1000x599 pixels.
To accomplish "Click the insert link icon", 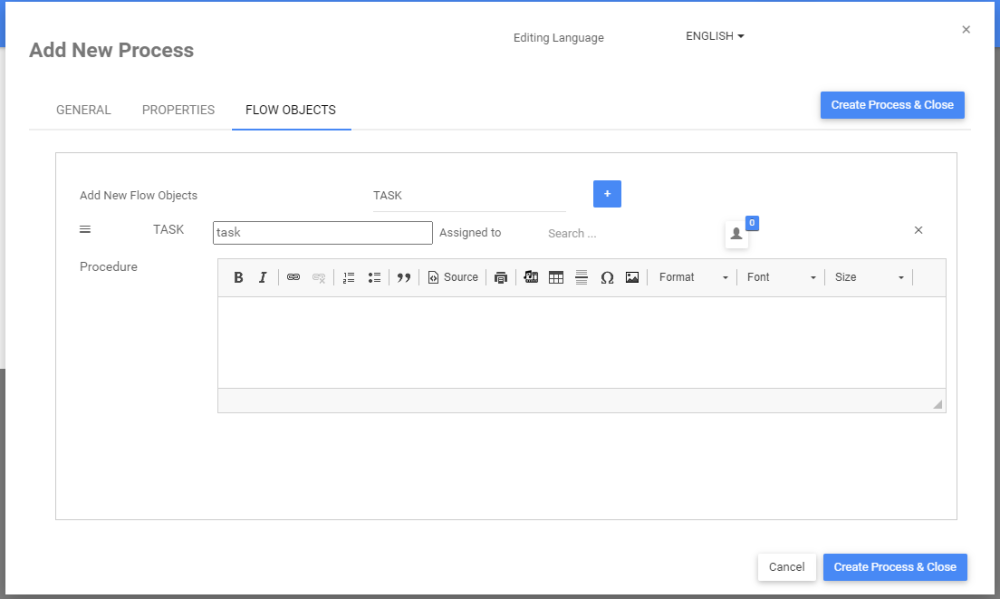I will pos(293,278).
